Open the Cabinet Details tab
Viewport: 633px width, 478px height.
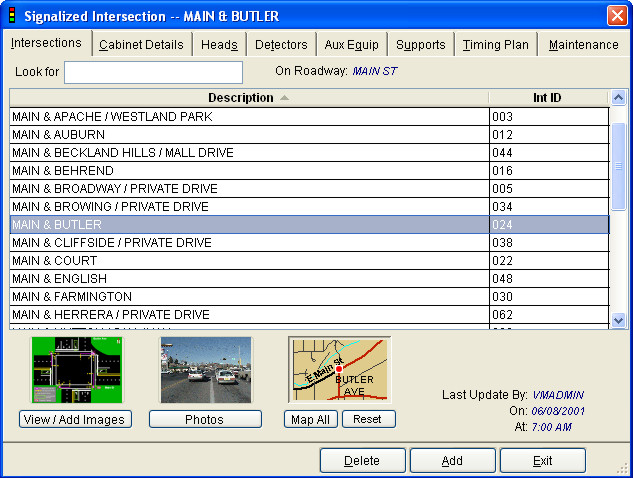[x=141, y=44]
